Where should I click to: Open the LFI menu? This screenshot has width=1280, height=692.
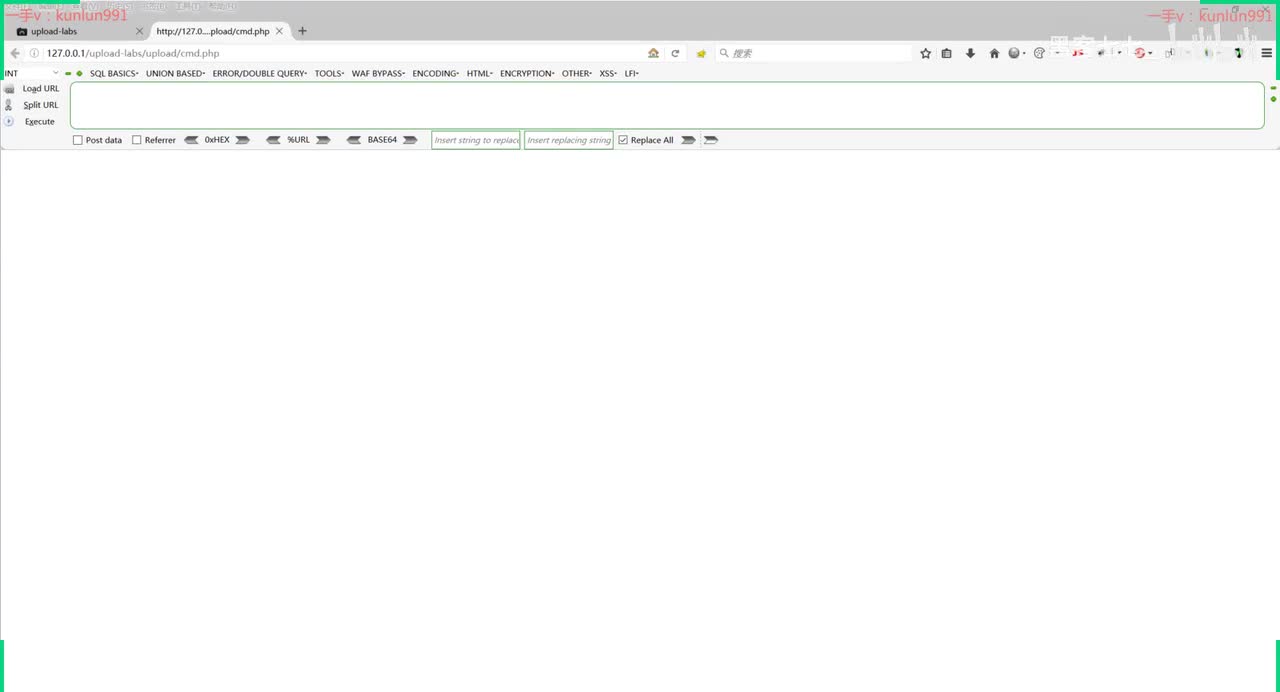631,73
